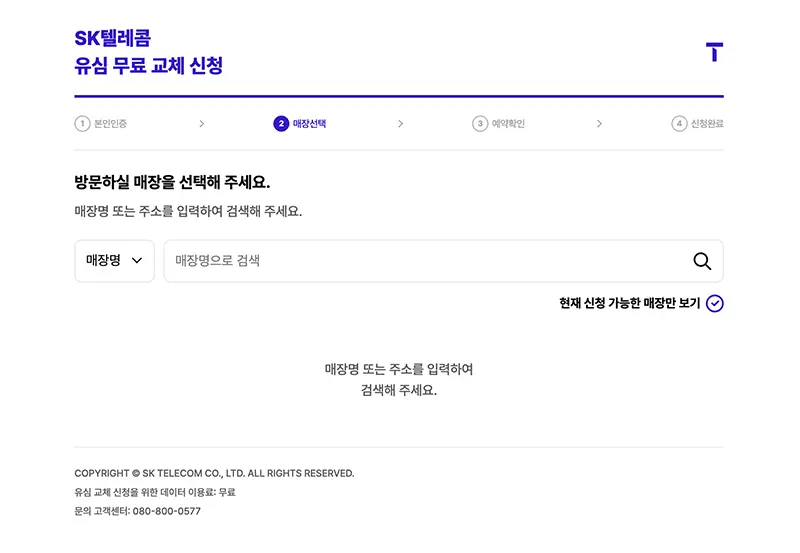Focus the 매장명으로 검색 input field
The width and height of the screenshot is (800, 553).
pyautogui.click(x=443, y=261)
